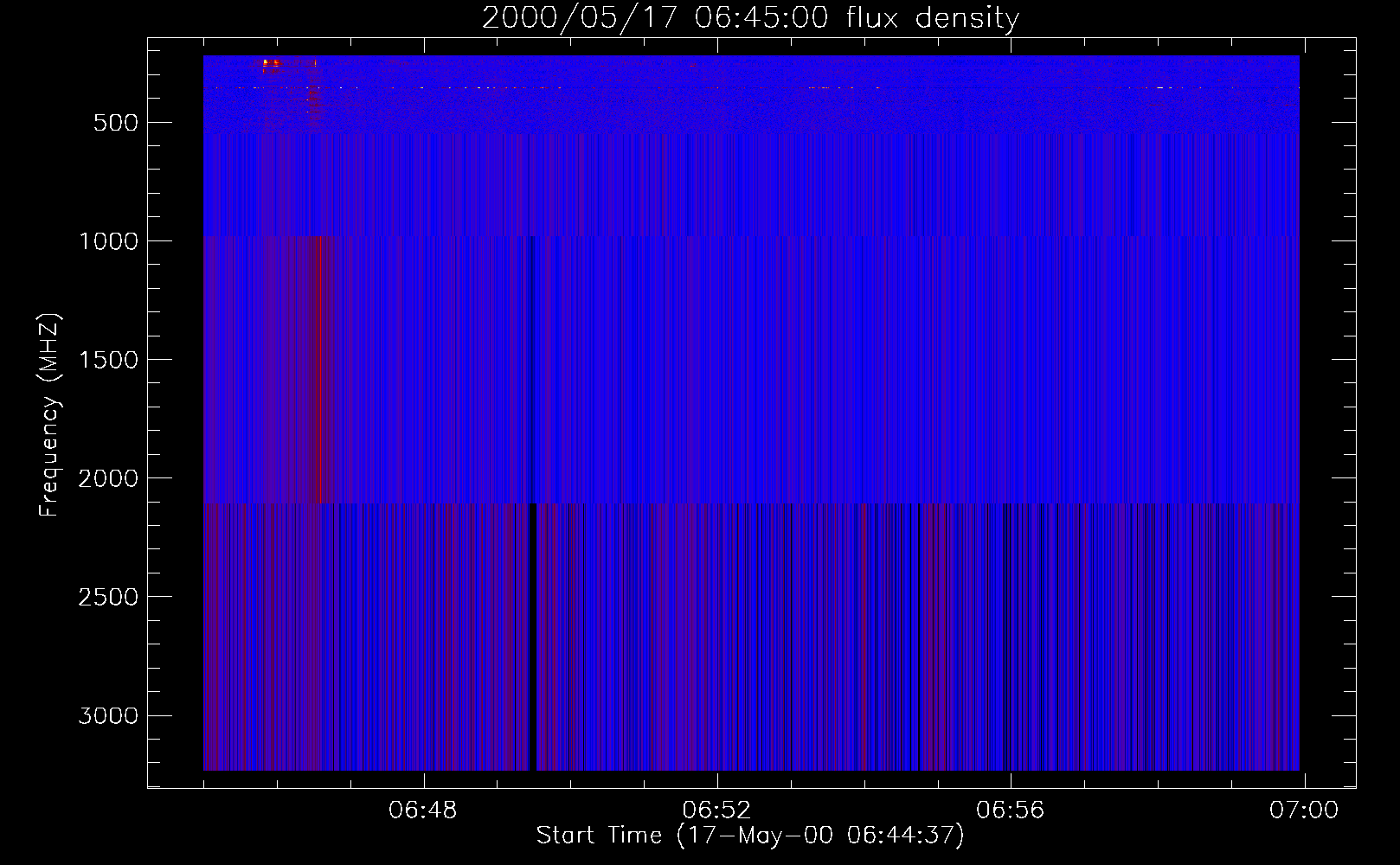Screen dimensions: 1400x865
Task: Click the bright red vertical line near 1500 MHz
Action: tap(320, 363)
